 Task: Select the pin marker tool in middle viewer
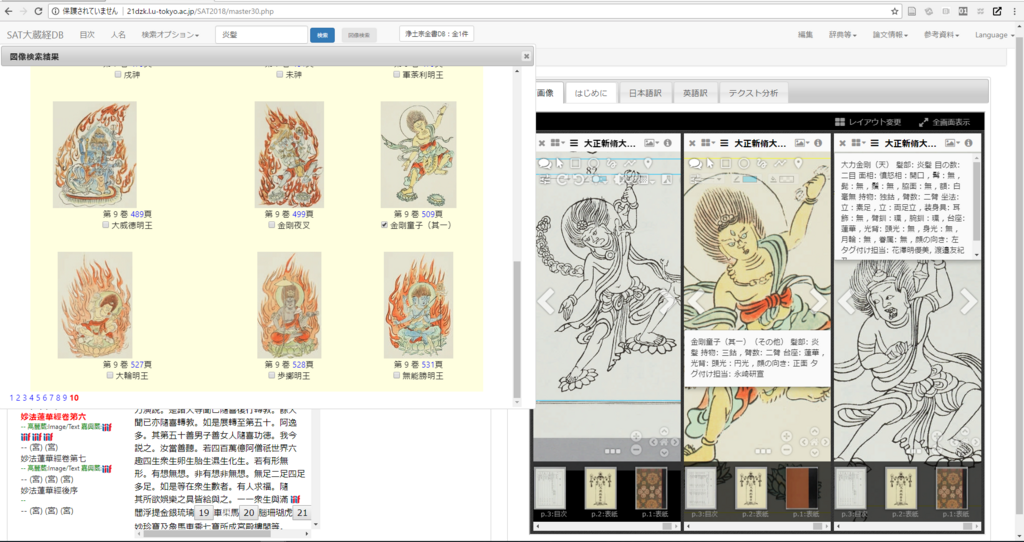pos(799,163)
